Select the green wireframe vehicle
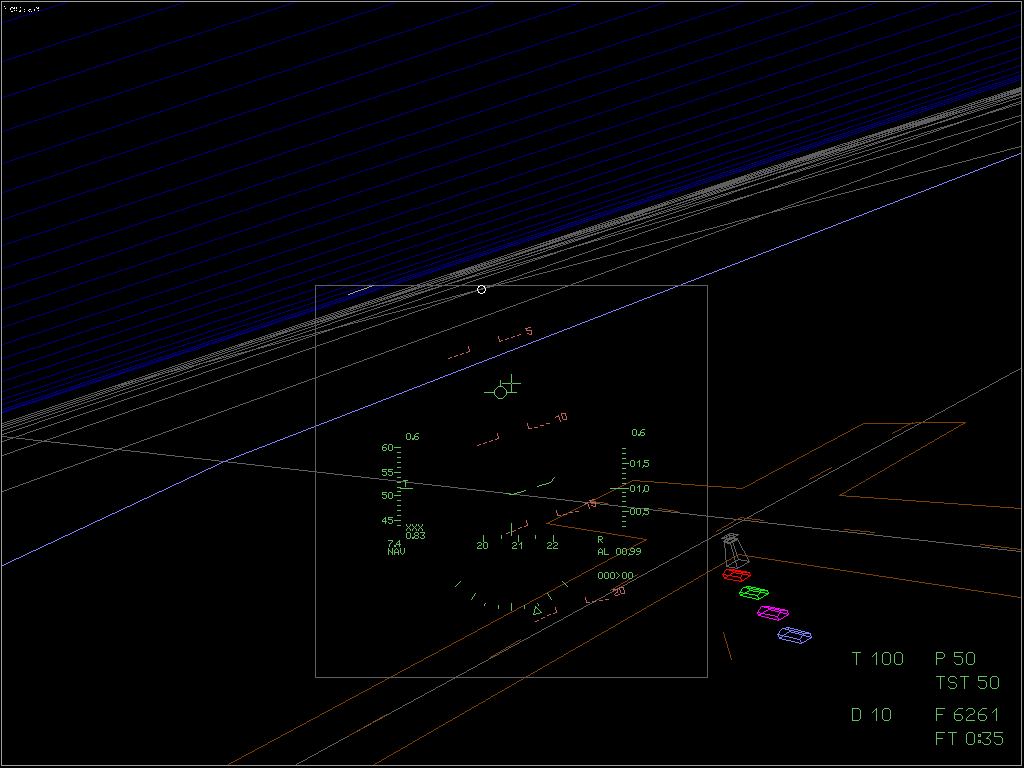 (754, 592)
